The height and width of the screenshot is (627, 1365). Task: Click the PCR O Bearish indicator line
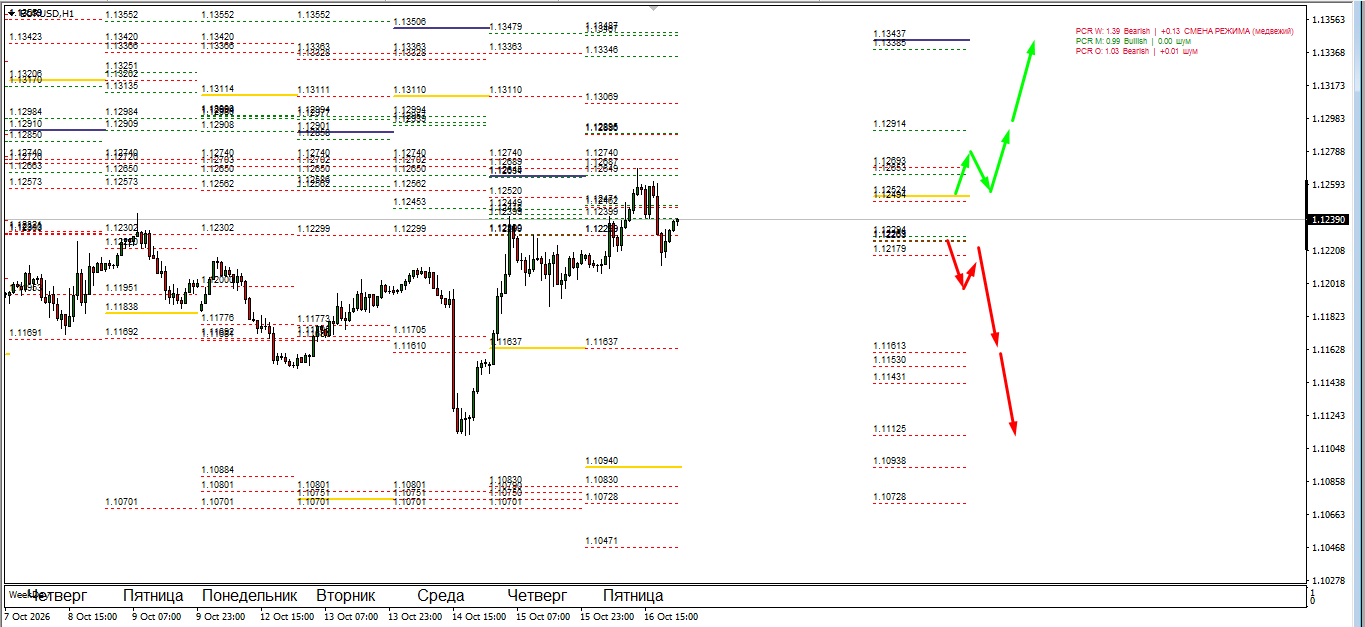click(x=1136, y=51)
